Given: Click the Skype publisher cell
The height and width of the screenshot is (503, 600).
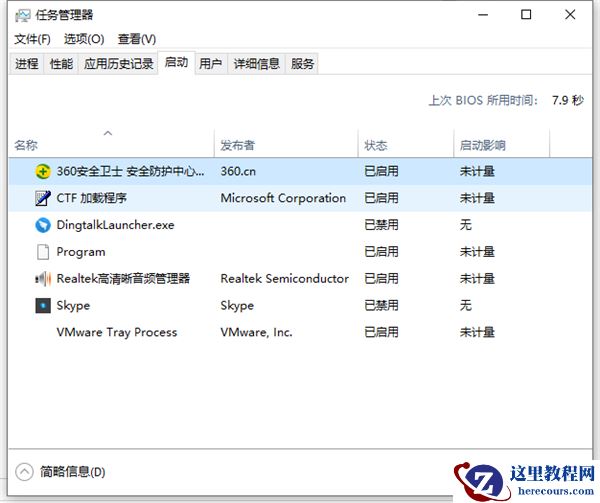Looking at the screenshot, I should click(x=237, y=306).
